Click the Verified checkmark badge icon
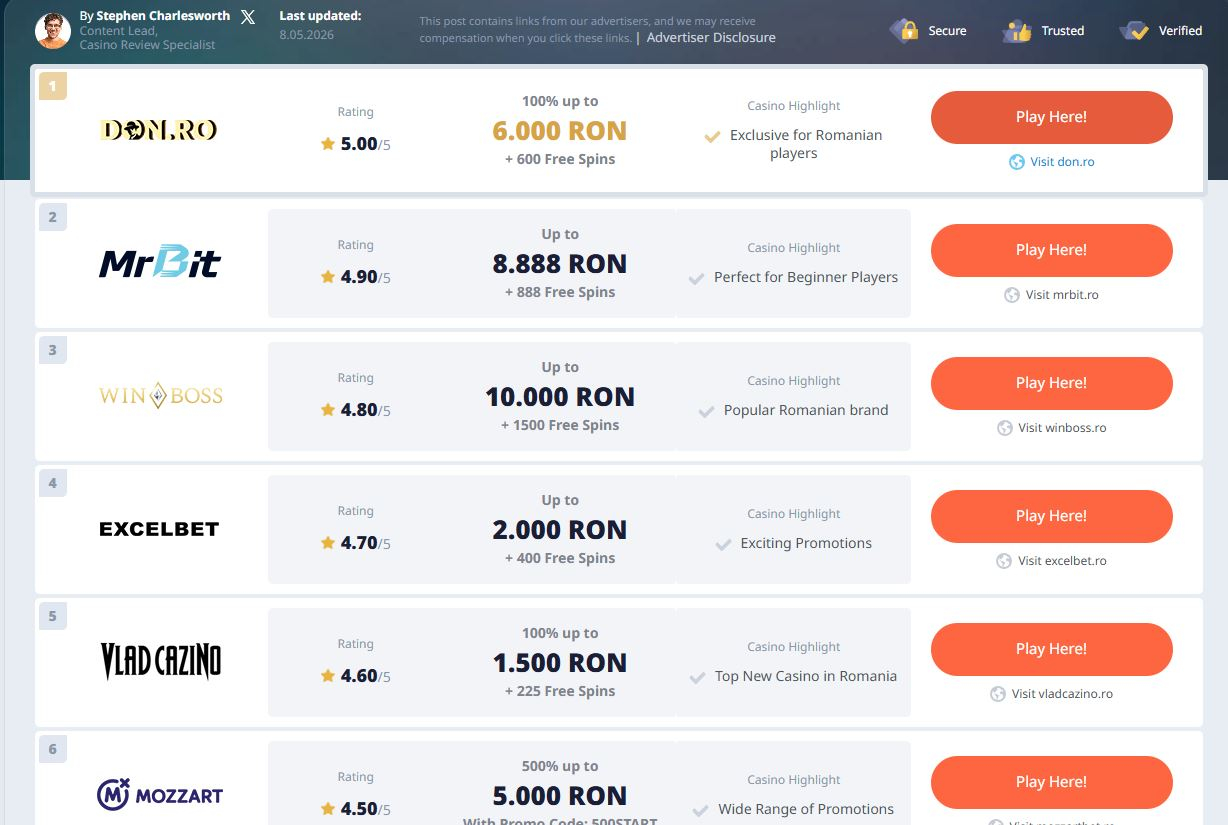This screenshot has height=825, width=1228. coord(1134,31)
